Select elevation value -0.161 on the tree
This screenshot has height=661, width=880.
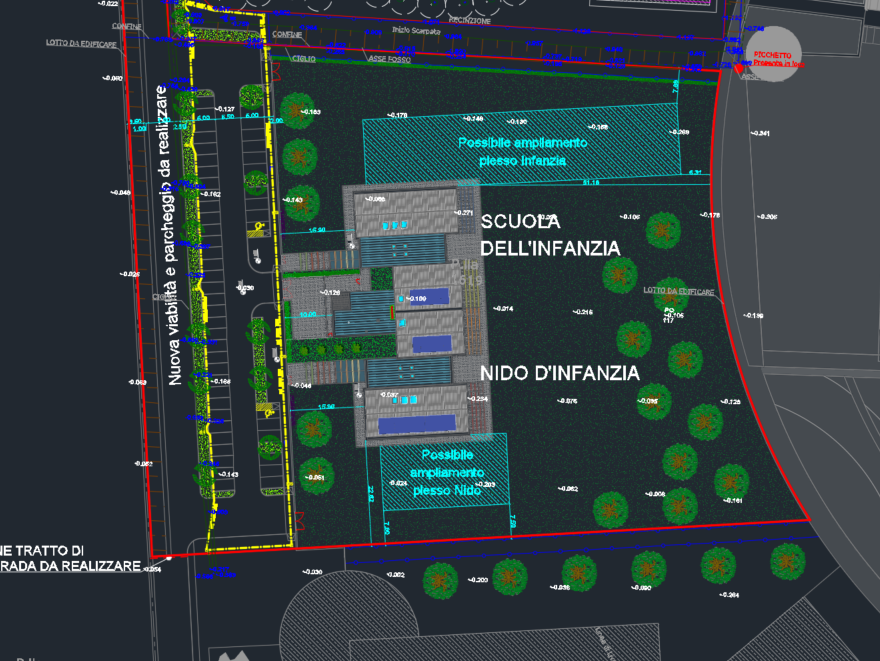732,501
